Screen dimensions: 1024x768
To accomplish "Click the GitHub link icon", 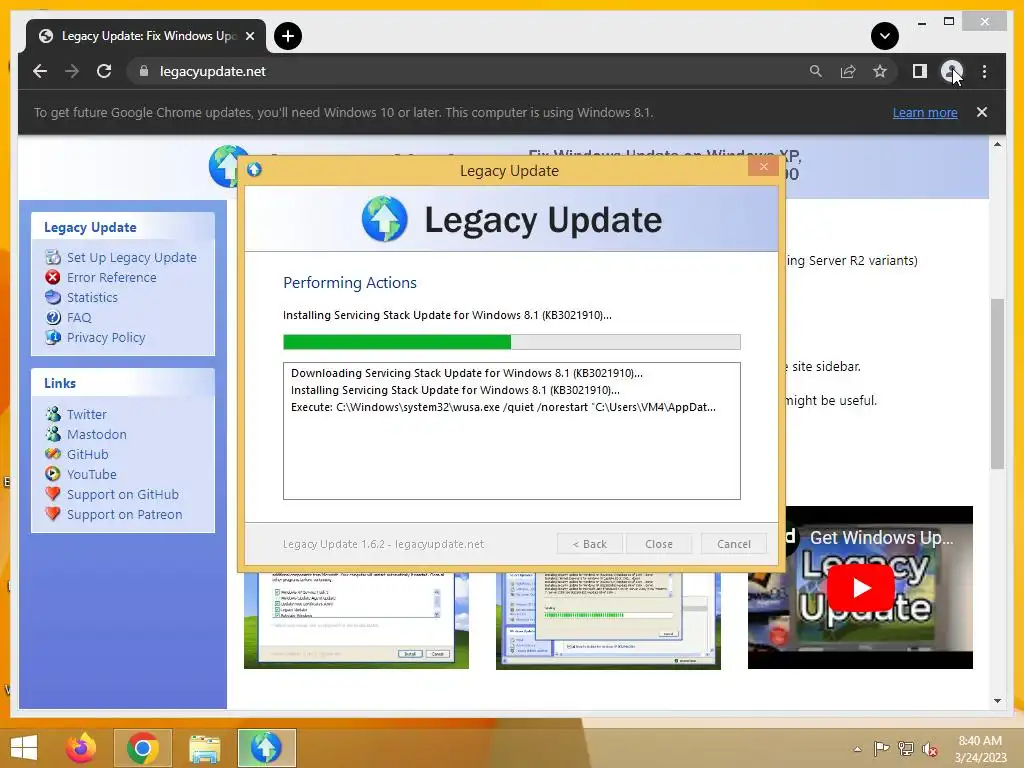I will pyautogui.click(x=53, y=454).
